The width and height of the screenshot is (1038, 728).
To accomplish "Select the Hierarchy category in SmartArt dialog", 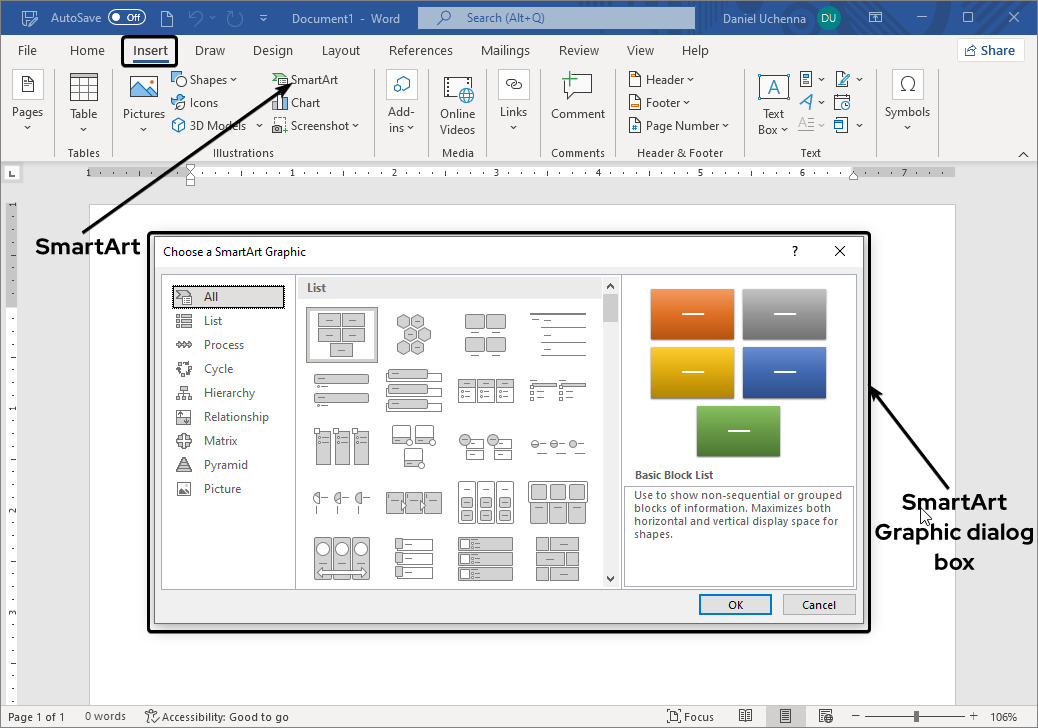I will [228, 393].
